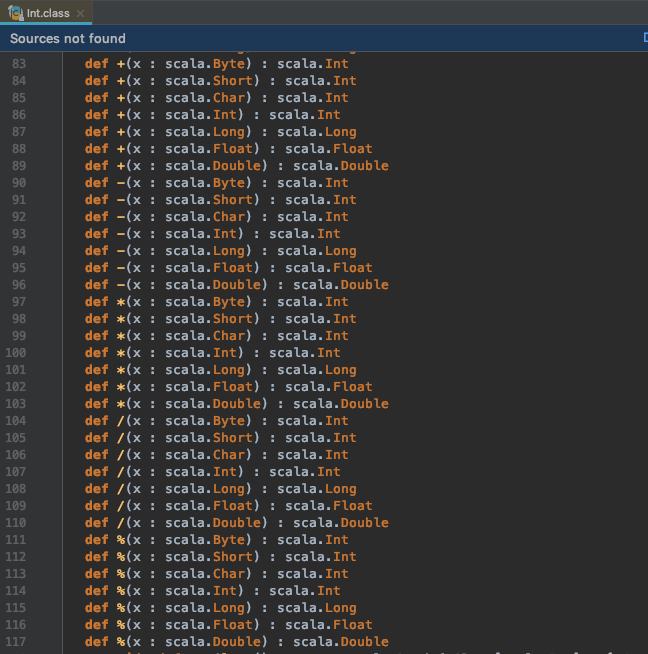Click return type 'Int' on line 100
Screen dimensions: 648x654
329,353
